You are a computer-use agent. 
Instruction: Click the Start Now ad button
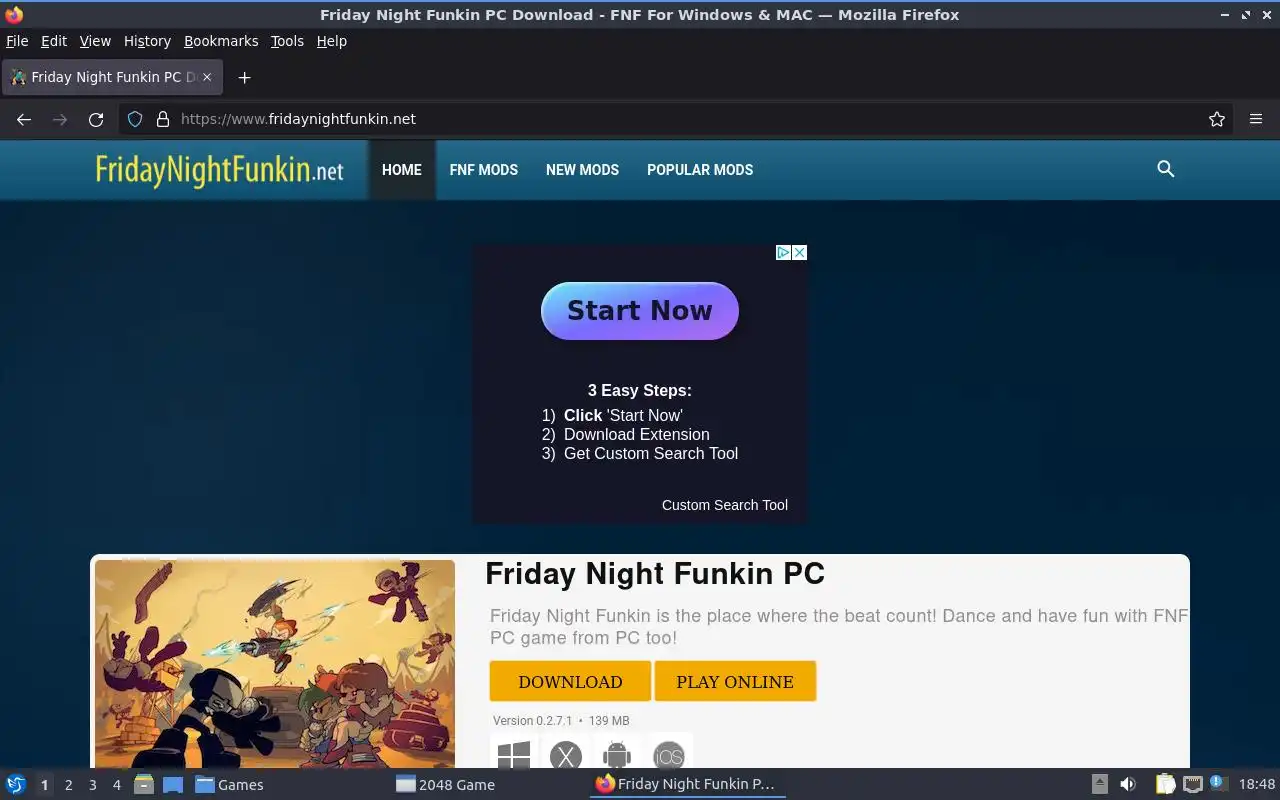(640, 311)
